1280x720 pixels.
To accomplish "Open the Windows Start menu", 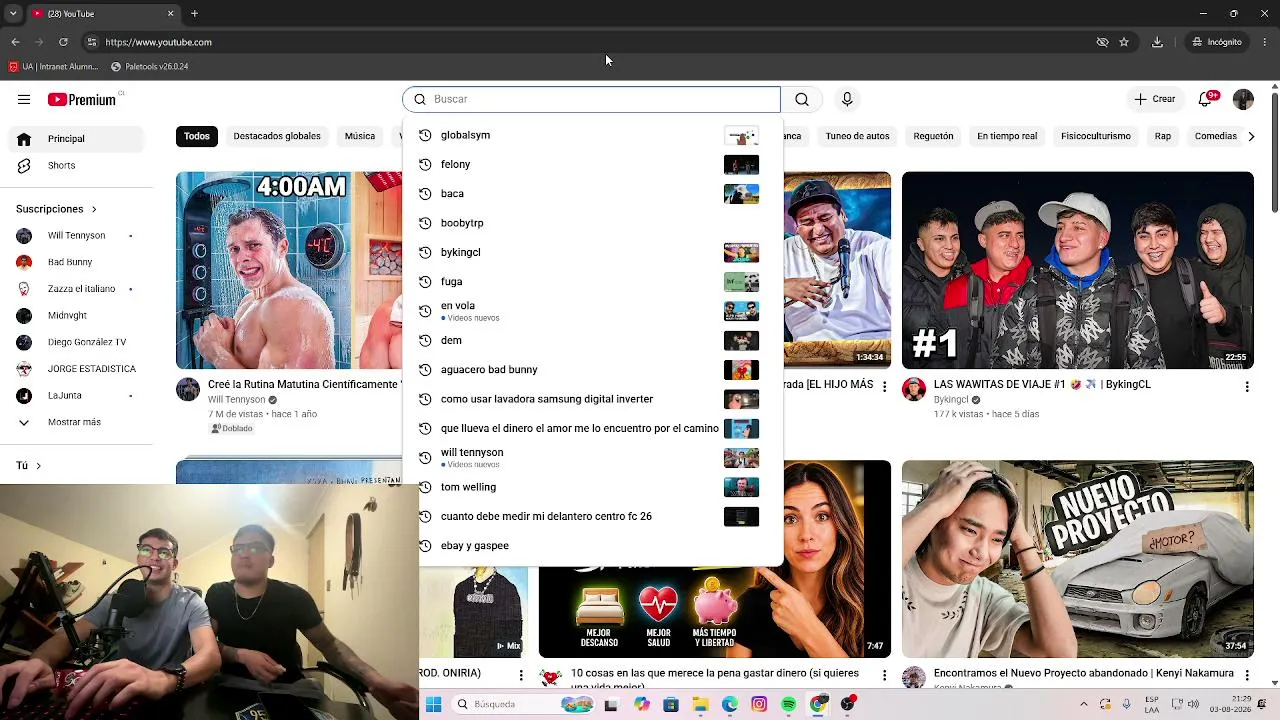I will [x=433, y=705].
